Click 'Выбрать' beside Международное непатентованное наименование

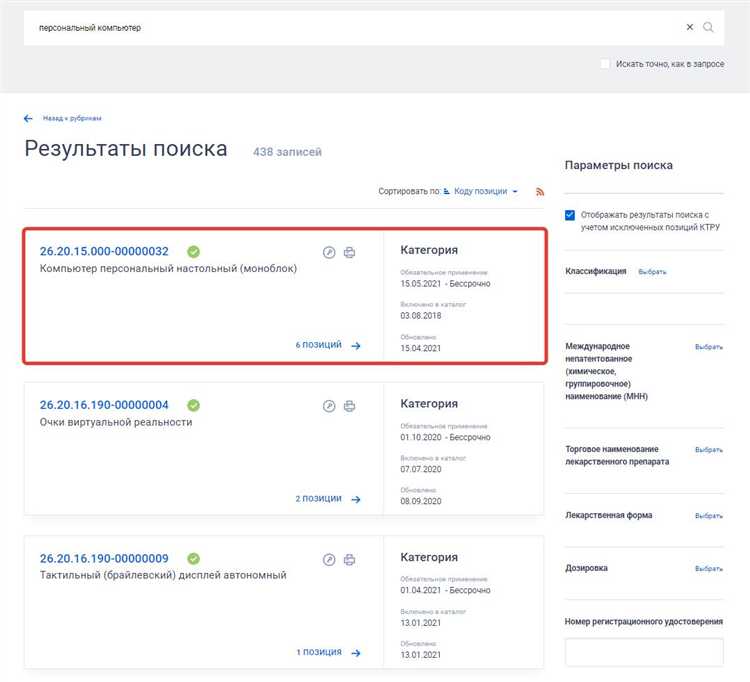click(x=709, y=347)
